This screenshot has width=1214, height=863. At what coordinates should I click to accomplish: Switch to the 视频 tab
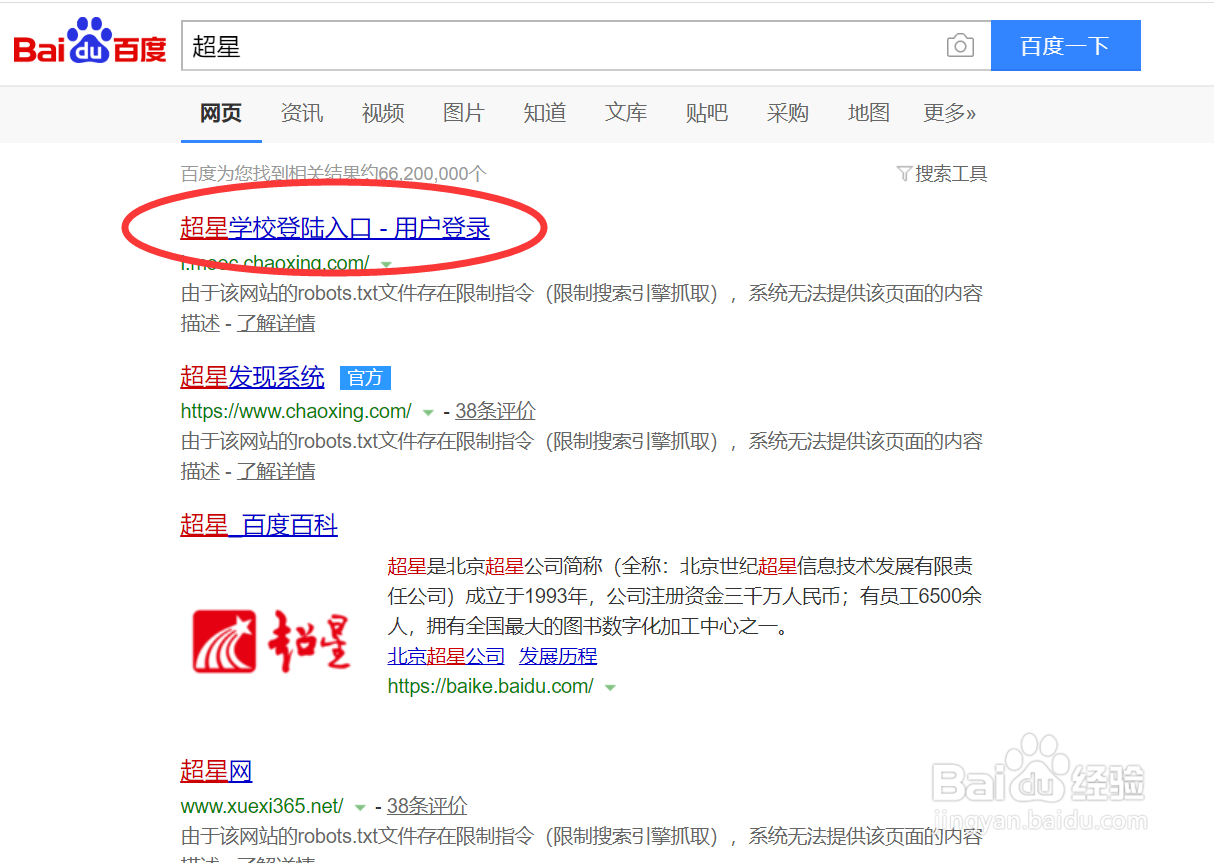click(382, 113)
